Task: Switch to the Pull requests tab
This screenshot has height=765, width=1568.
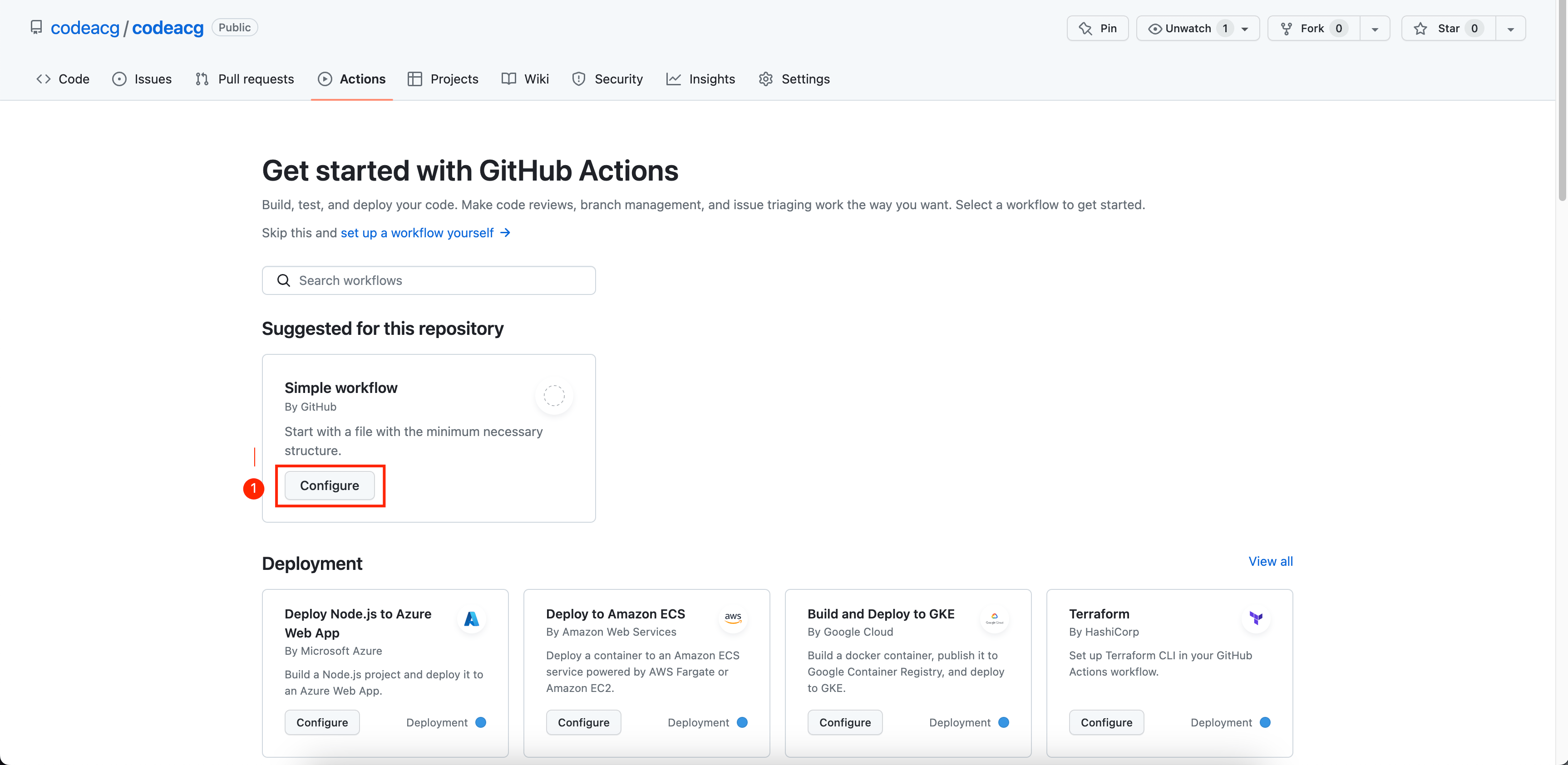Action: click(245, 79)
